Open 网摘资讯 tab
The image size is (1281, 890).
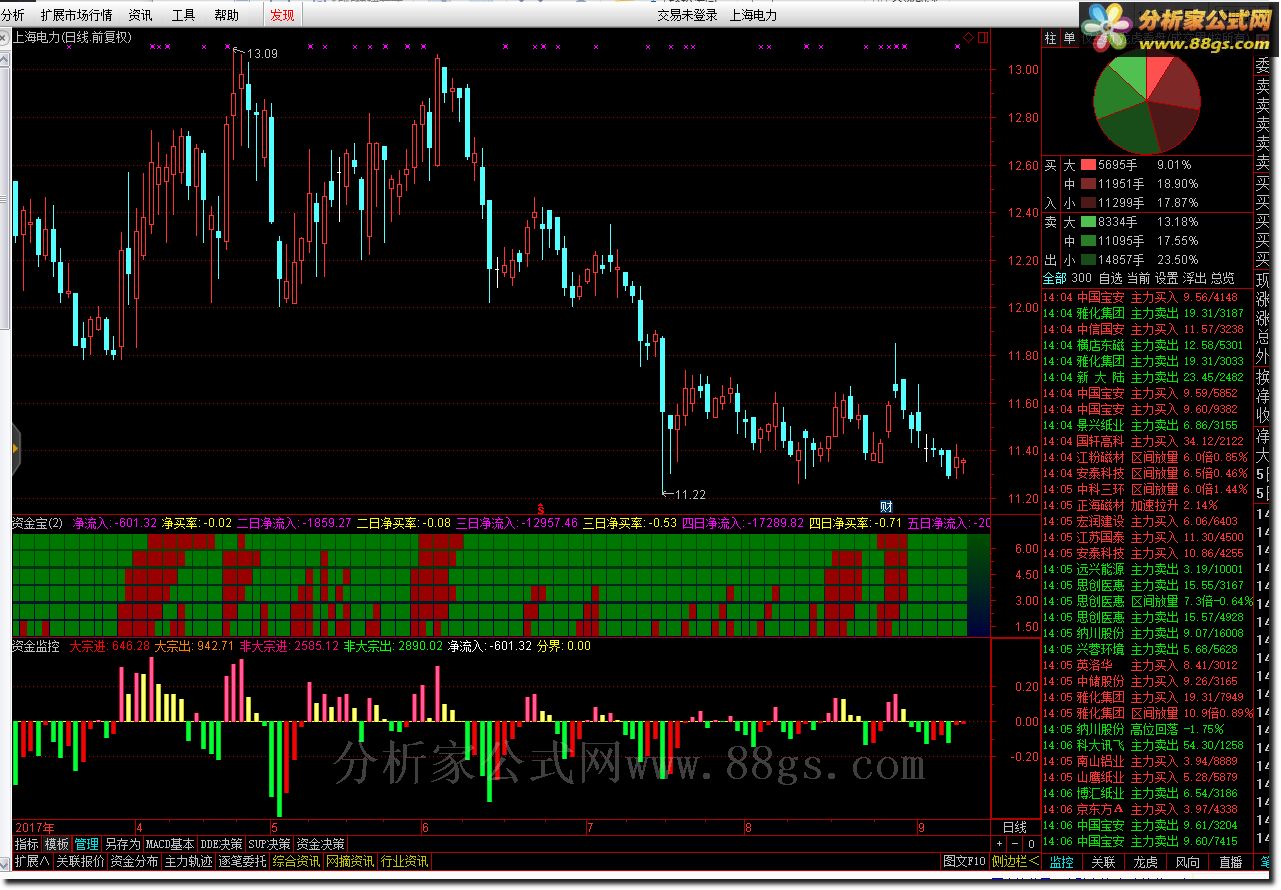pos(350,861)
